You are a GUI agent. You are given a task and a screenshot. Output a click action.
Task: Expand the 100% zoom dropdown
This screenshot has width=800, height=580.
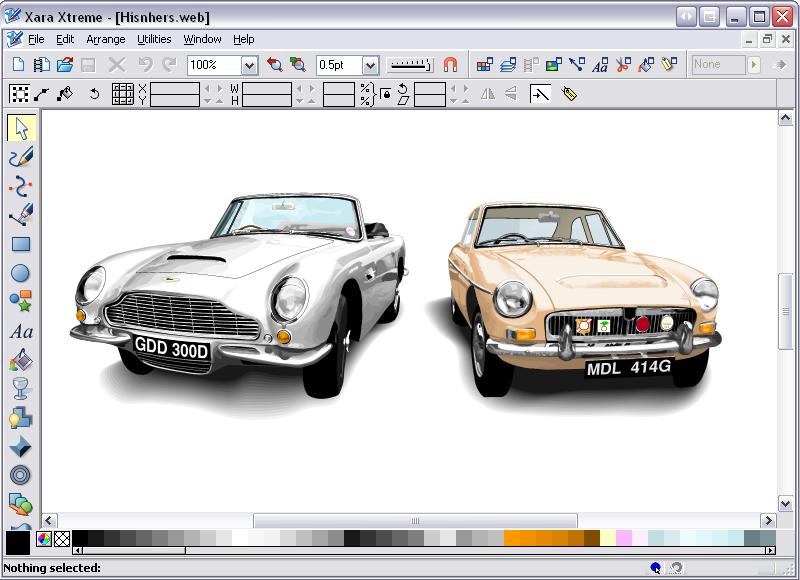click(249, 65)
